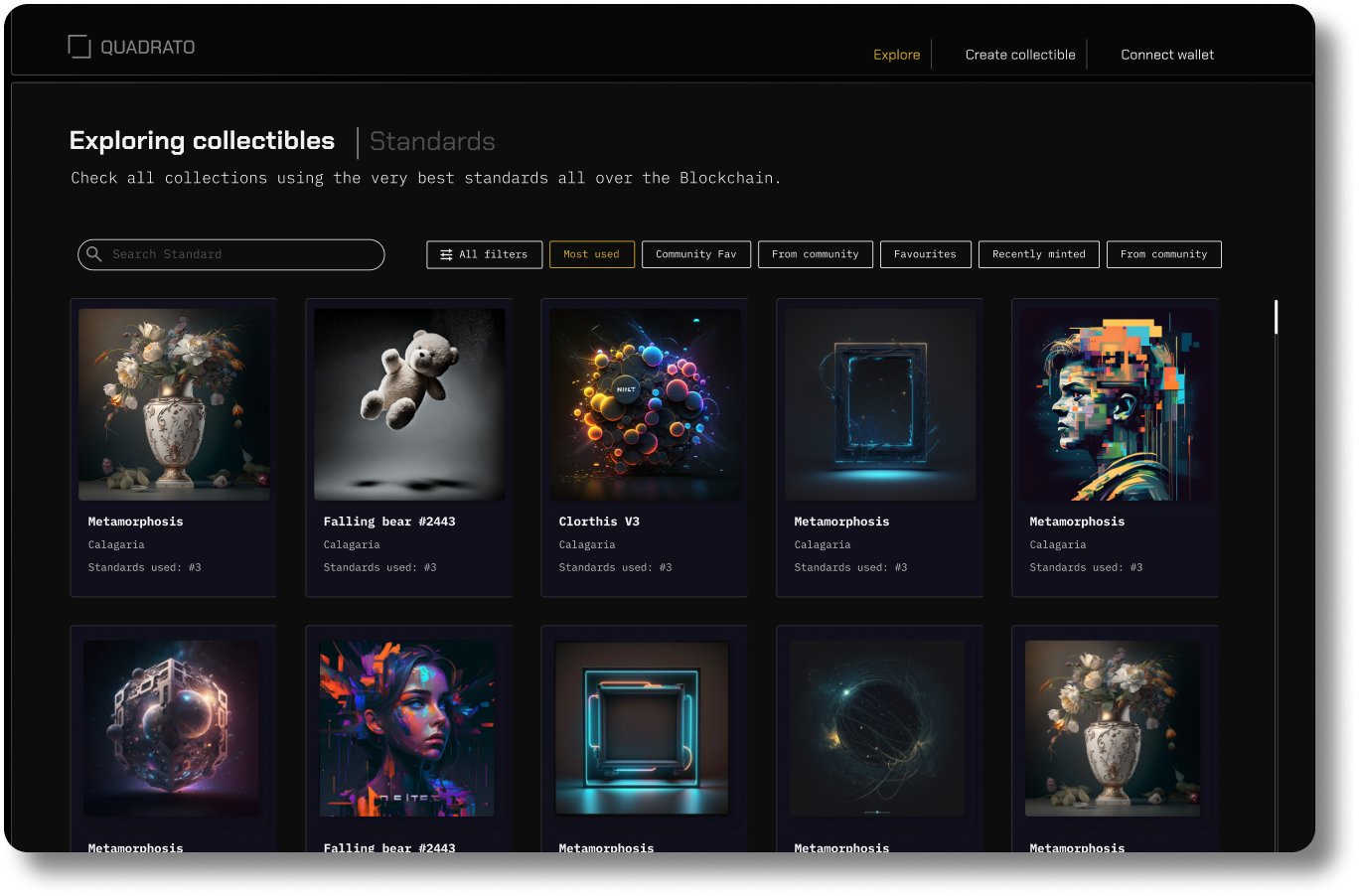Open the neon teal square frame artwork
1359x896 pixels.
click(x=643, y=728)
